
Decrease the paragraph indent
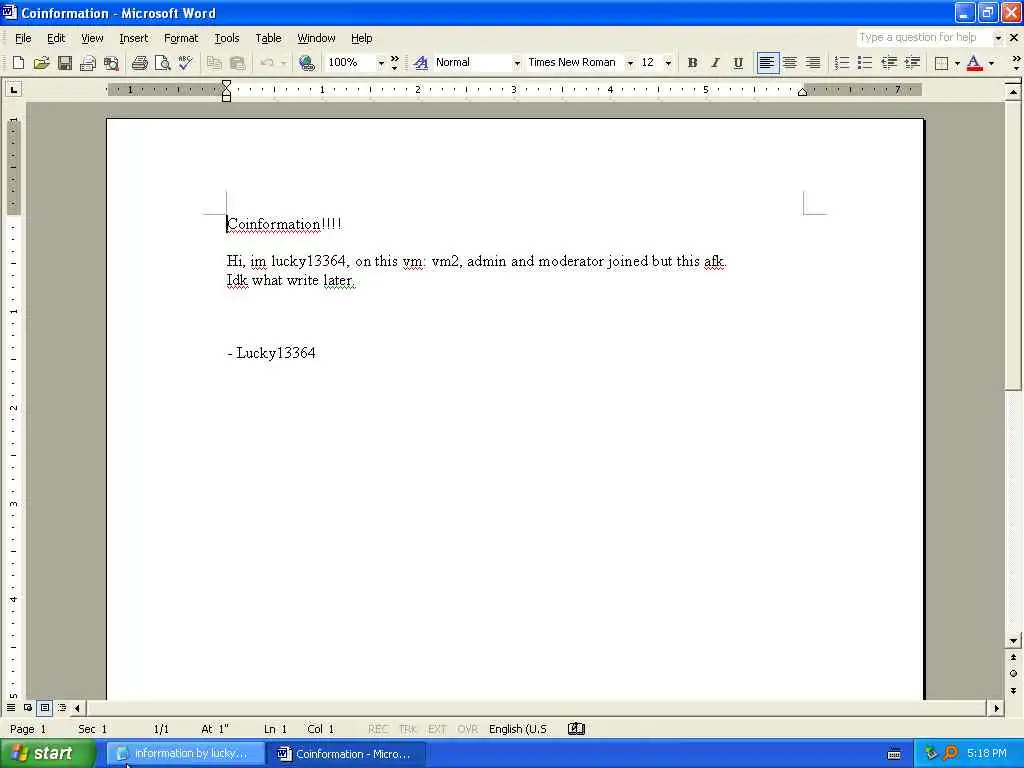(x=889, y=63)
